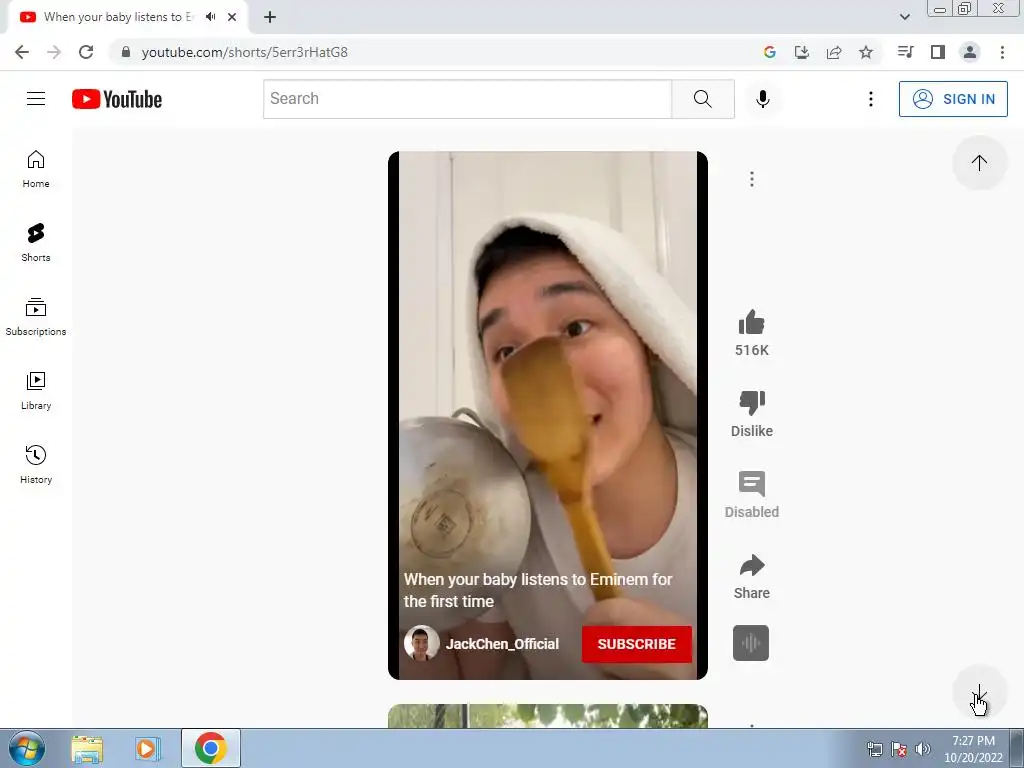Open the Chrome three-dot menu
The height and width of the screenshot is (768, 1024).
coord(1002,52)
